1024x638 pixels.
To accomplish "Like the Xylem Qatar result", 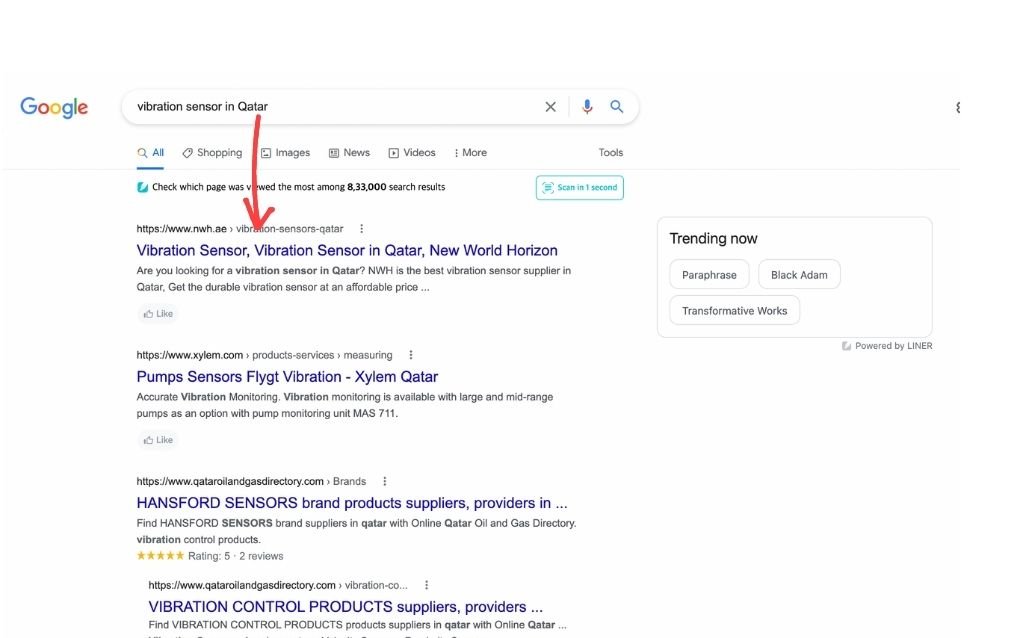I will (x=157, y=440).
